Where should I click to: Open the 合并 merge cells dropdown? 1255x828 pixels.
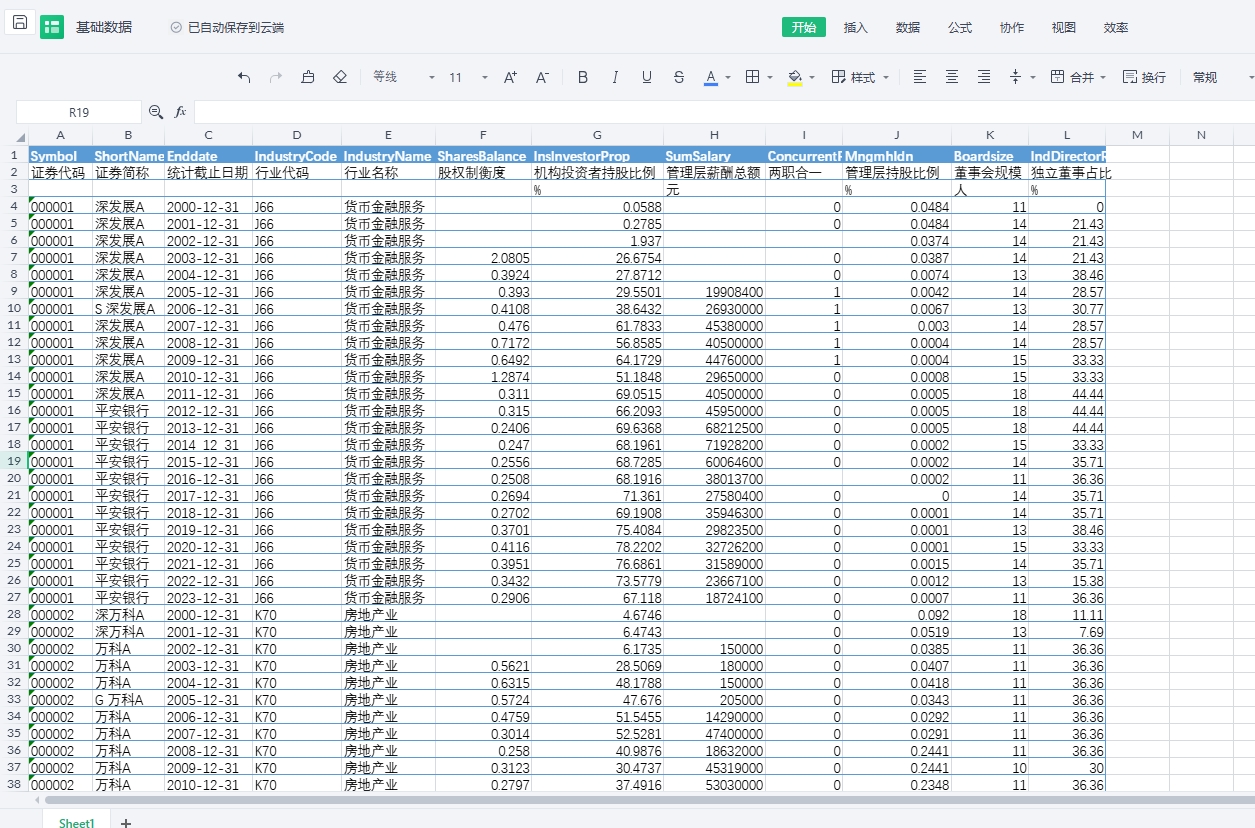pyautogui.click(x=1078, y=77)
